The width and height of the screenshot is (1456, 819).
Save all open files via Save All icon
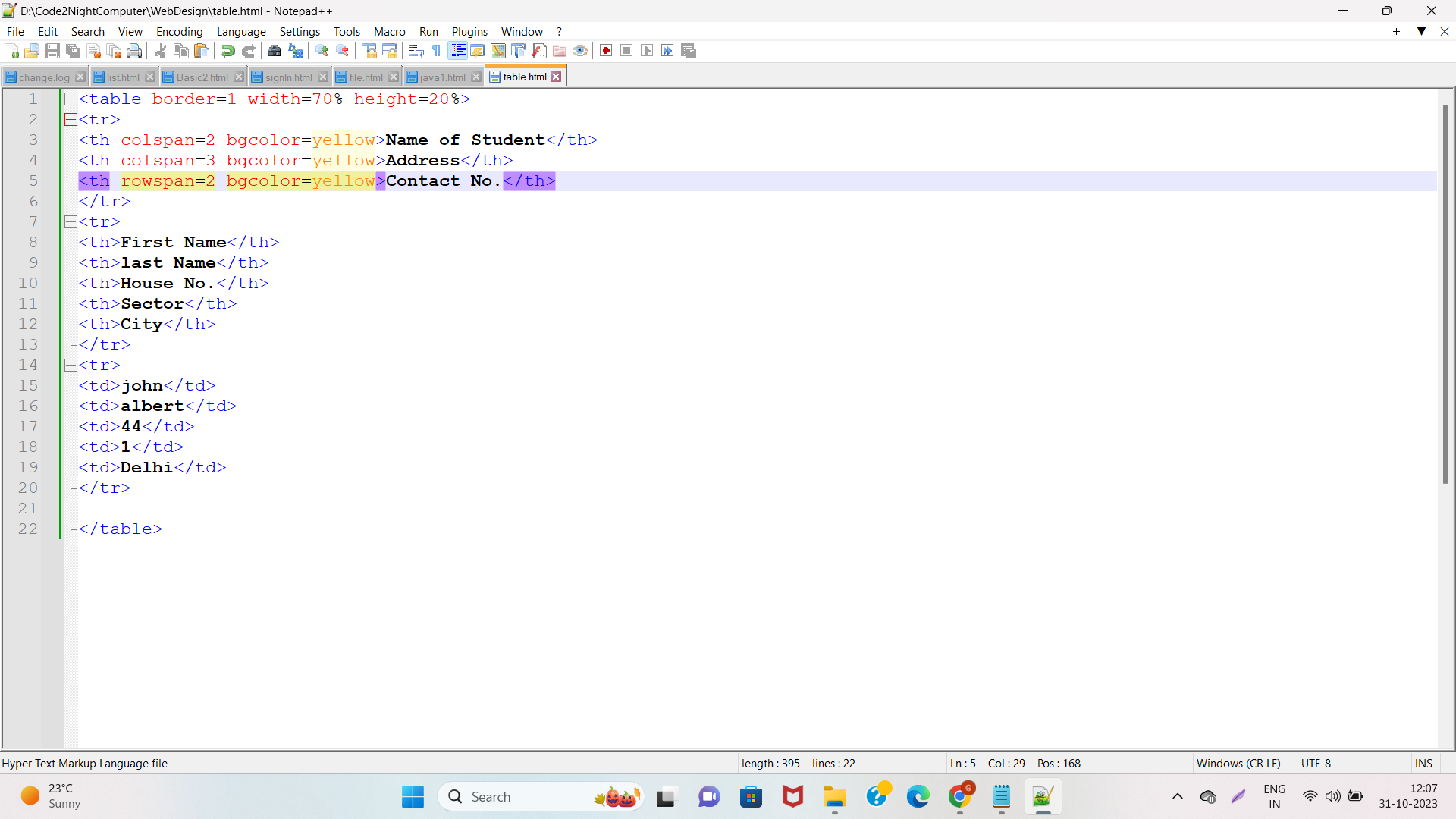coord(73,51)
